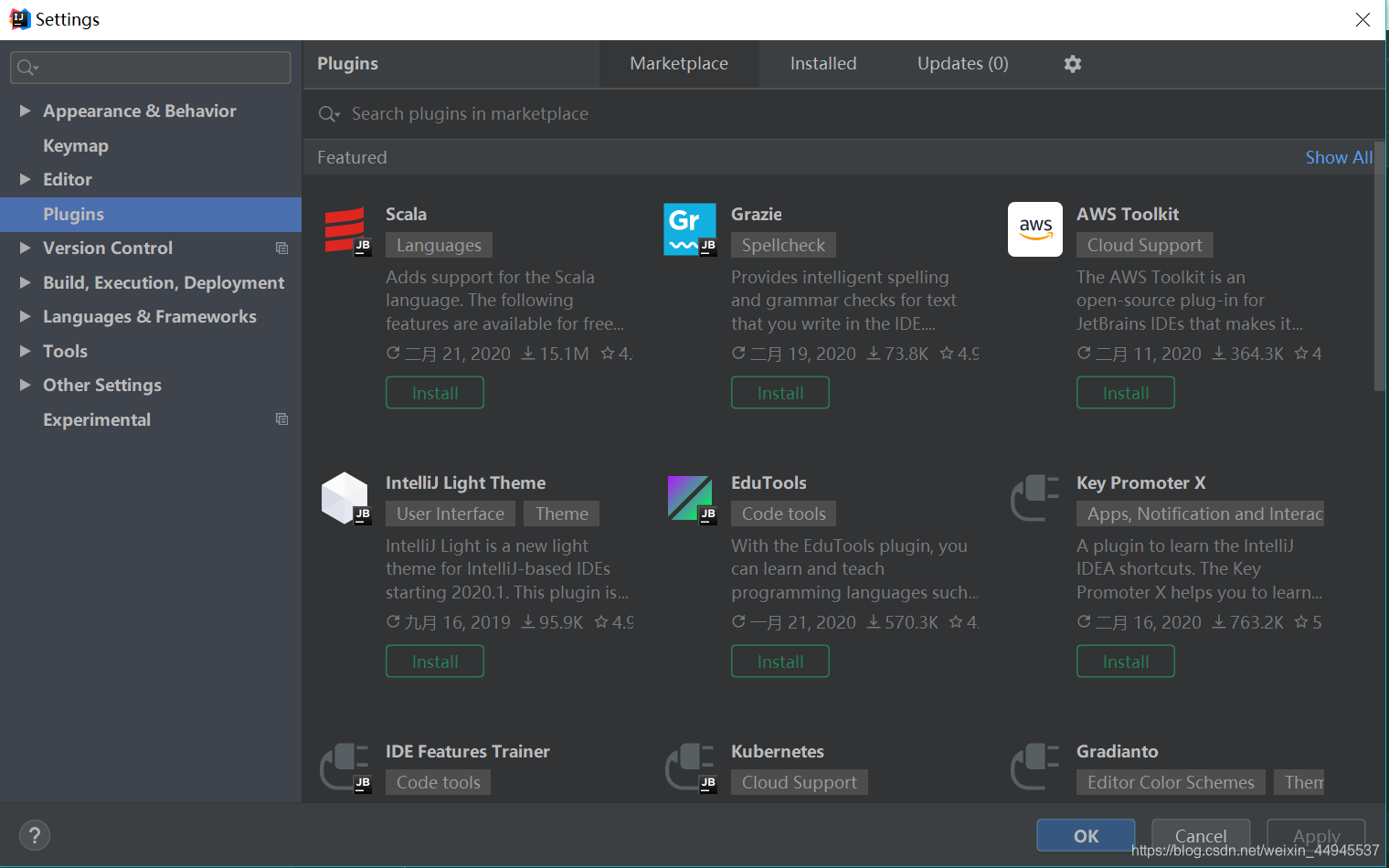Viewport: 1389px width, 868px height.
Task: Confirm with the OK button
Action: [x=1086, y=835]
